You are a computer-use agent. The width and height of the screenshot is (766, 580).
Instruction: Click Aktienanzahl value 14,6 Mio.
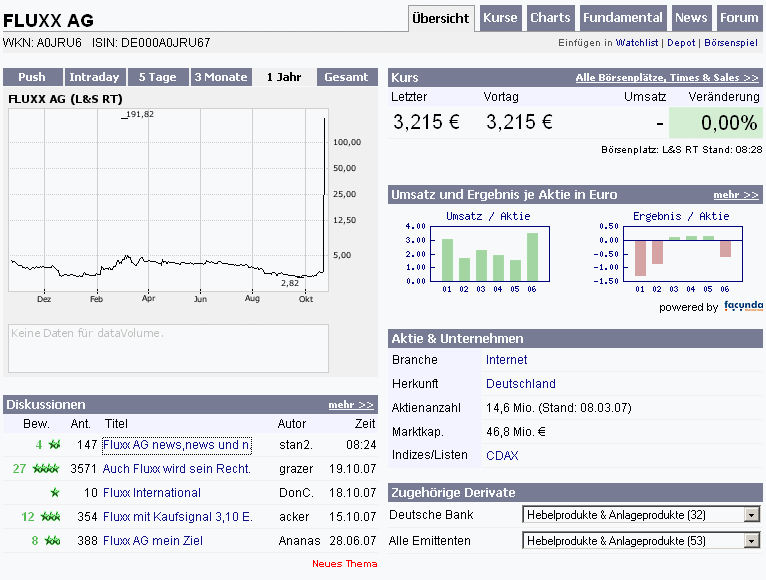coord(558,408)
